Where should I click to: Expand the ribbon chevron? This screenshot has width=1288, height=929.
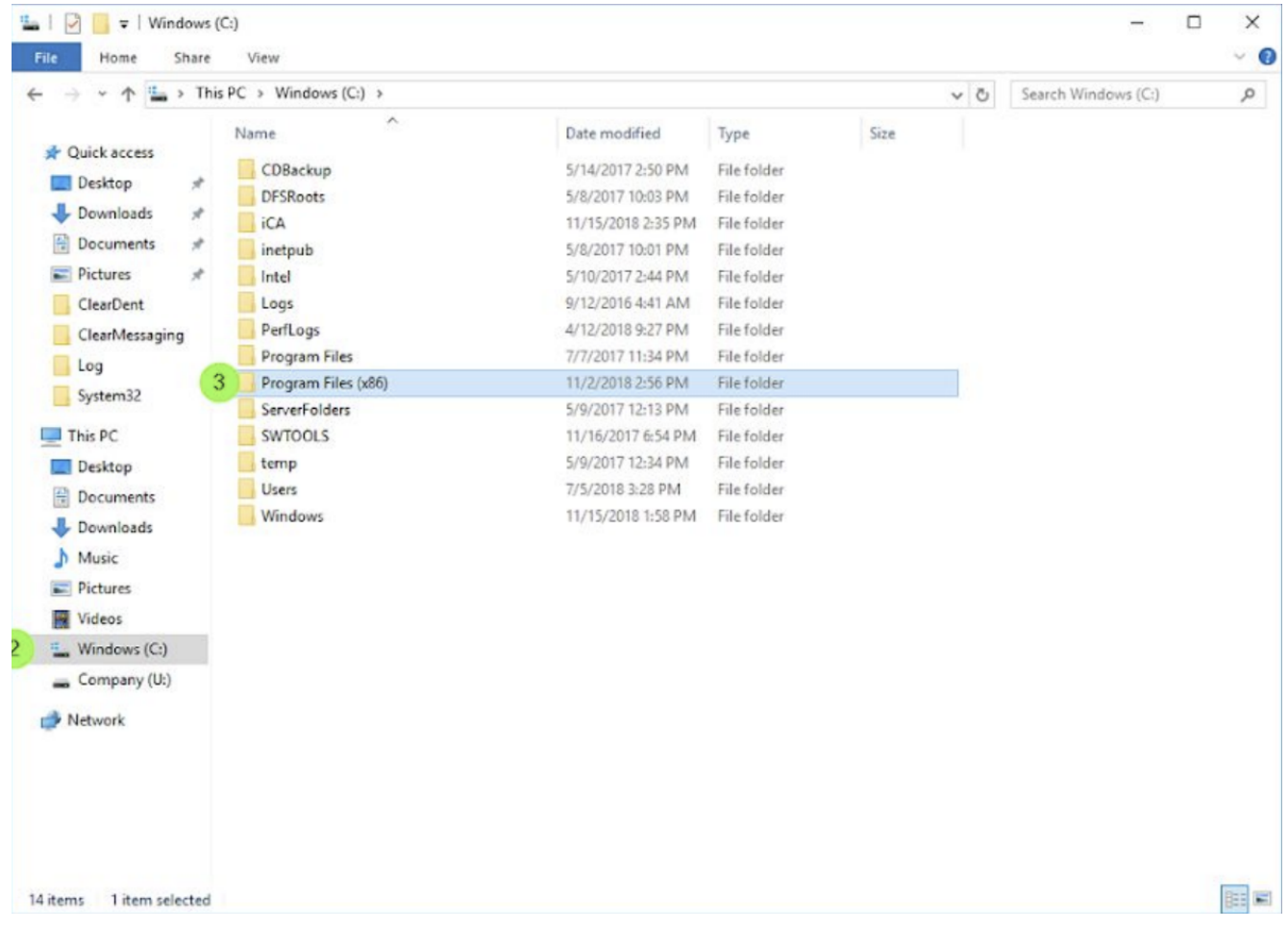pos(1239,57)
